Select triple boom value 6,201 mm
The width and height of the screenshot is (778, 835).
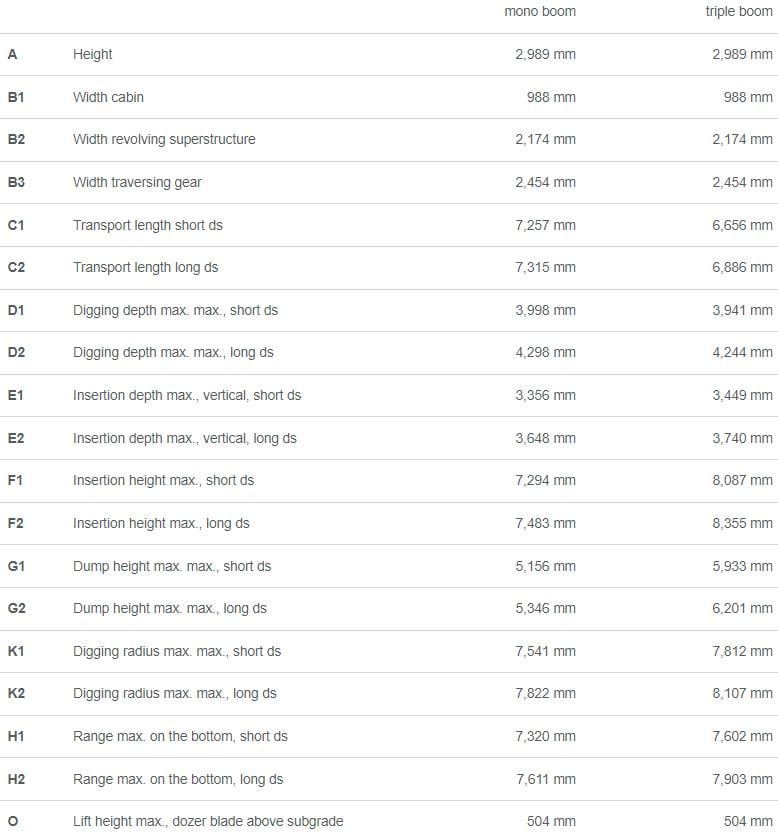click(x=742, y=608)
